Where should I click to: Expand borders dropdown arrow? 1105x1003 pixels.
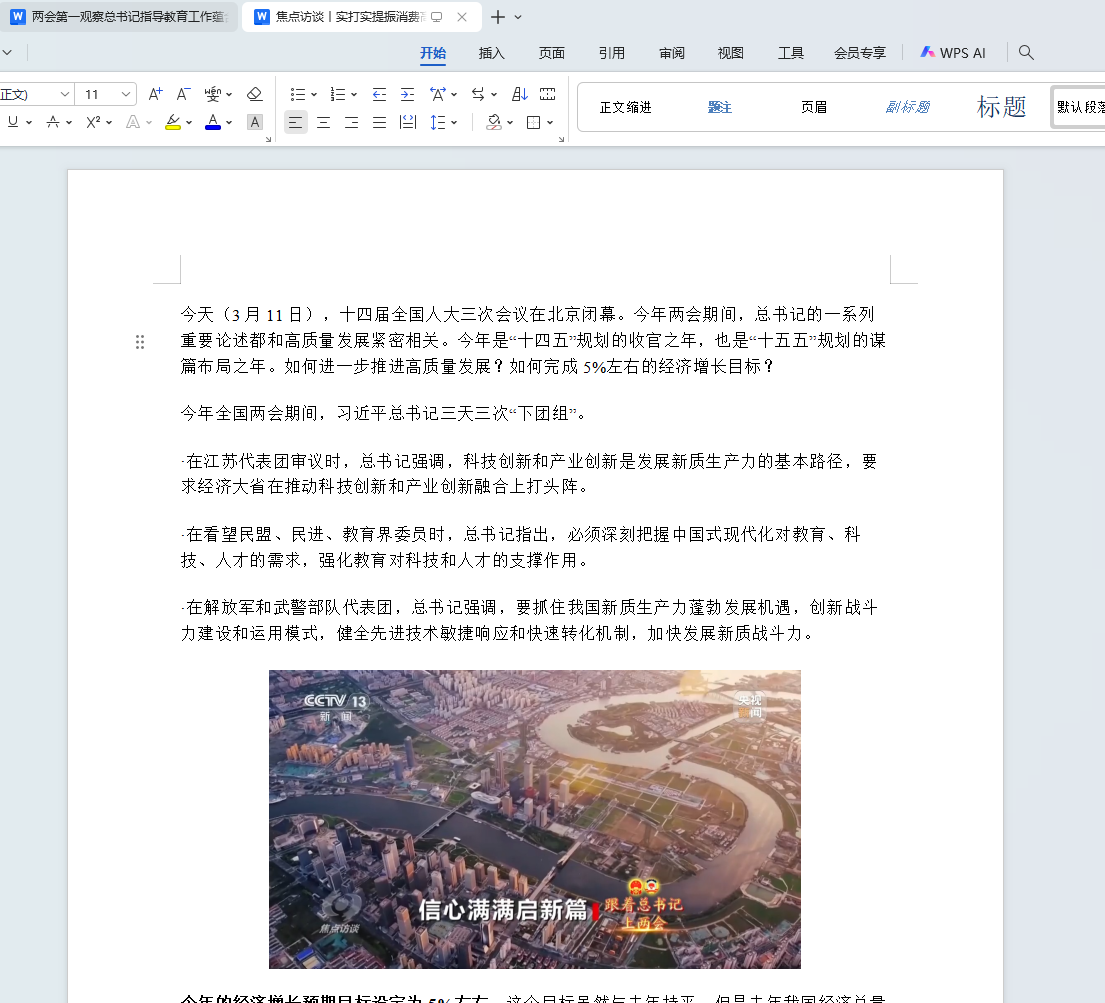coord(550,123)
